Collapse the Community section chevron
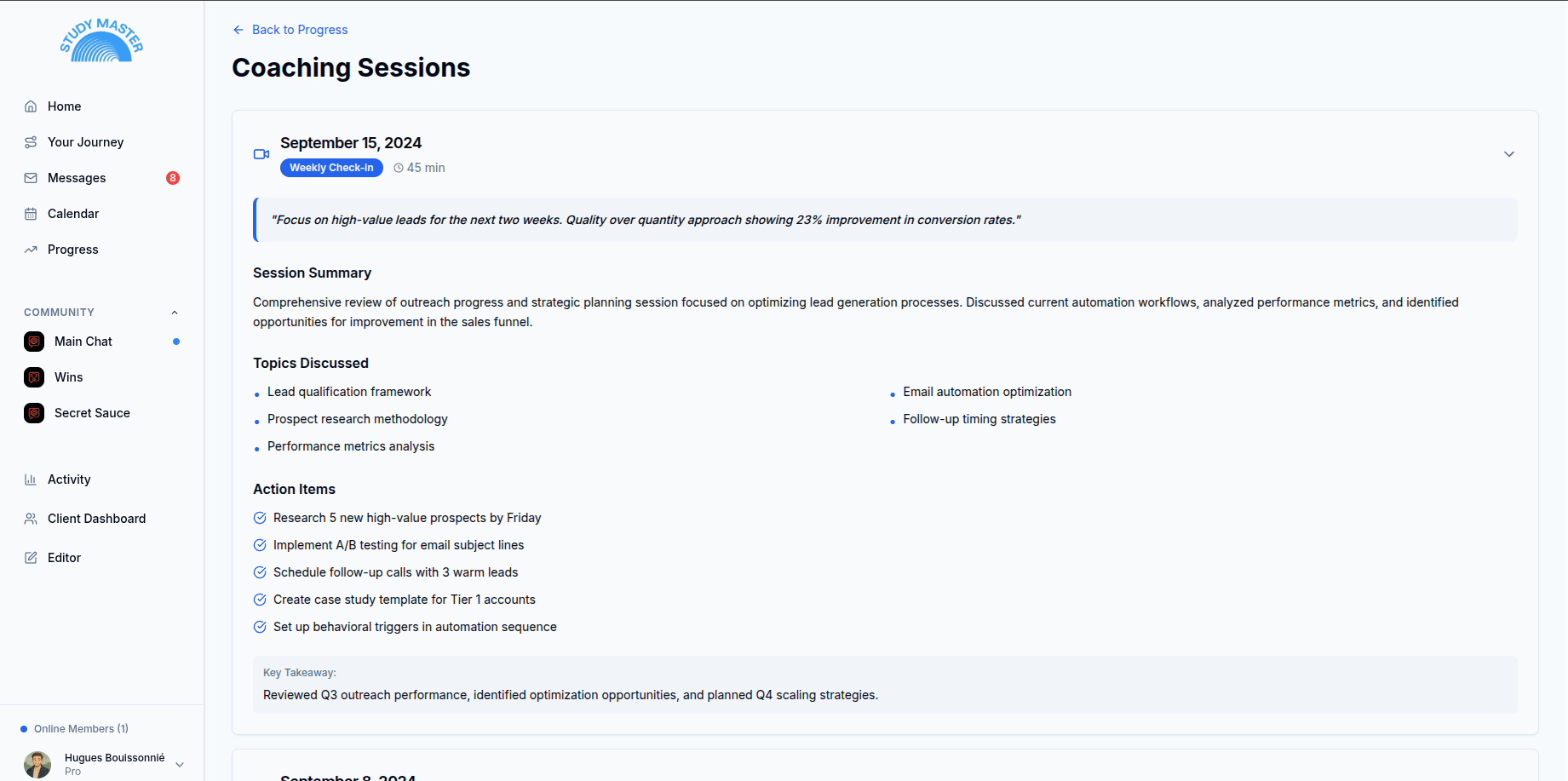The width and height of the screenshot is (1568, 781). [x=175, y=313]
